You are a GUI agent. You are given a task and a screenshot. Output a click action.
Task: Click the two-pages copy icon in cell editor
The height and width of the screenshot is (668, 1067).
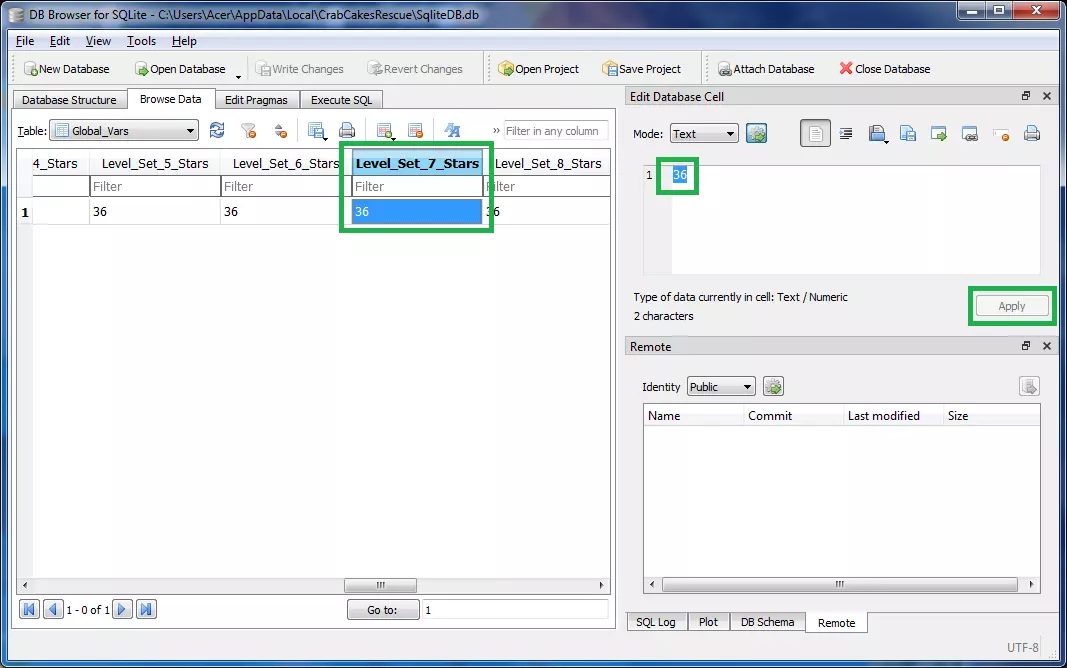pyautogui.click(x=908, y=133)
